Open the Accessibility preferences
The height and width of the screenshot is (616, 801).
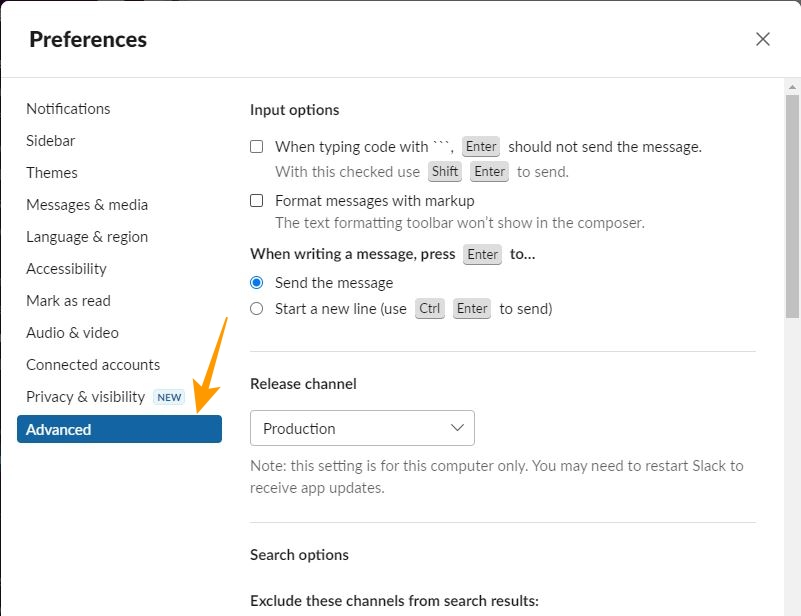point(66,269)
